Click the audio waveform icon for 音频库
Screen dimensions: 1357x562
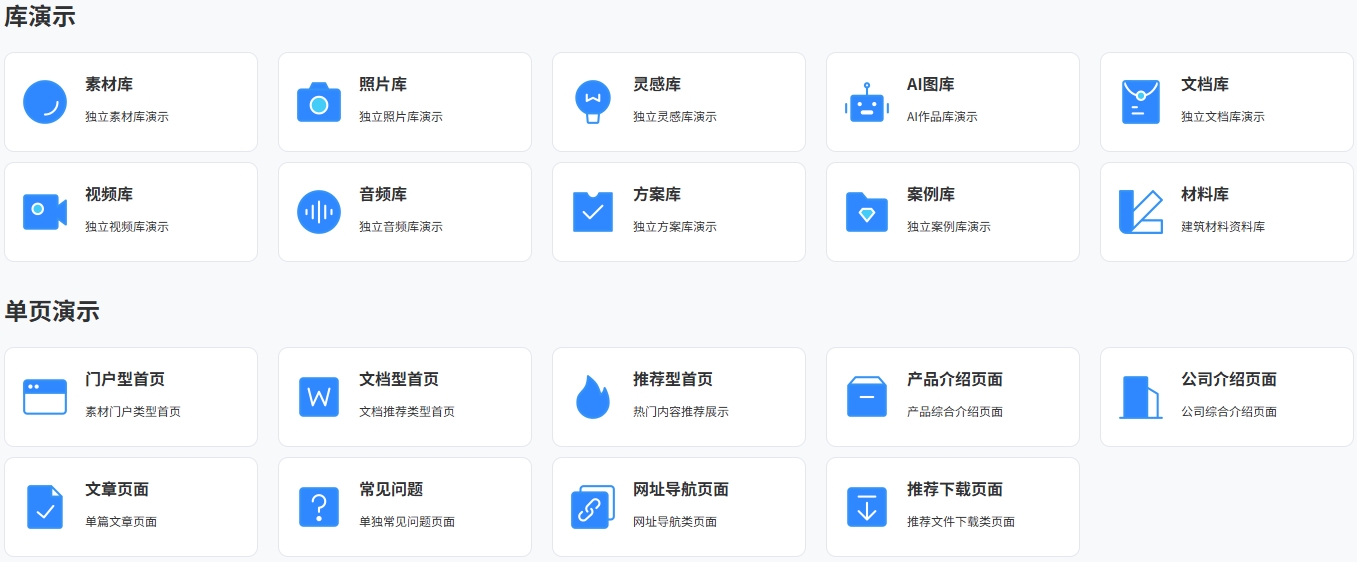point(319,212)
